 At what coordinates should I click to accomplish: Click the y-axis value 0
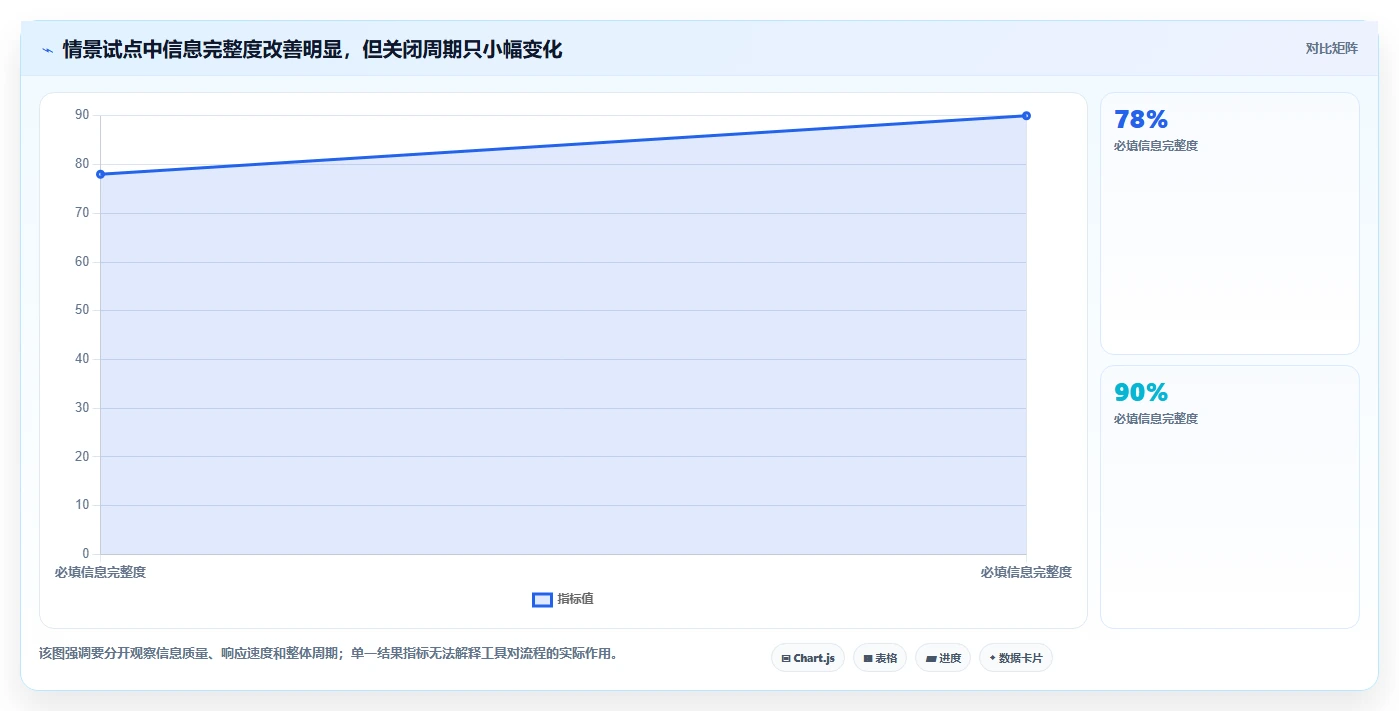85,554
